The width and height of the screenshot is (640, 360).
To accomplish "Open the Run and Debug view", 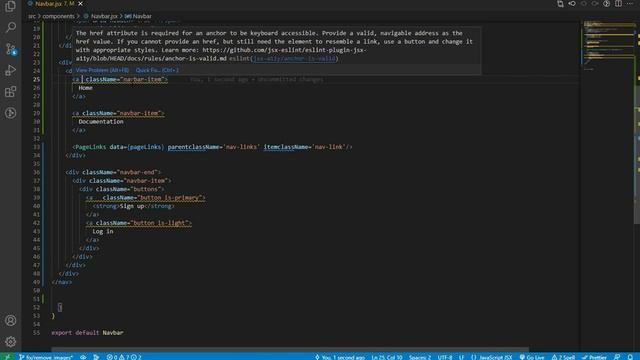I will tap(11, 70).
